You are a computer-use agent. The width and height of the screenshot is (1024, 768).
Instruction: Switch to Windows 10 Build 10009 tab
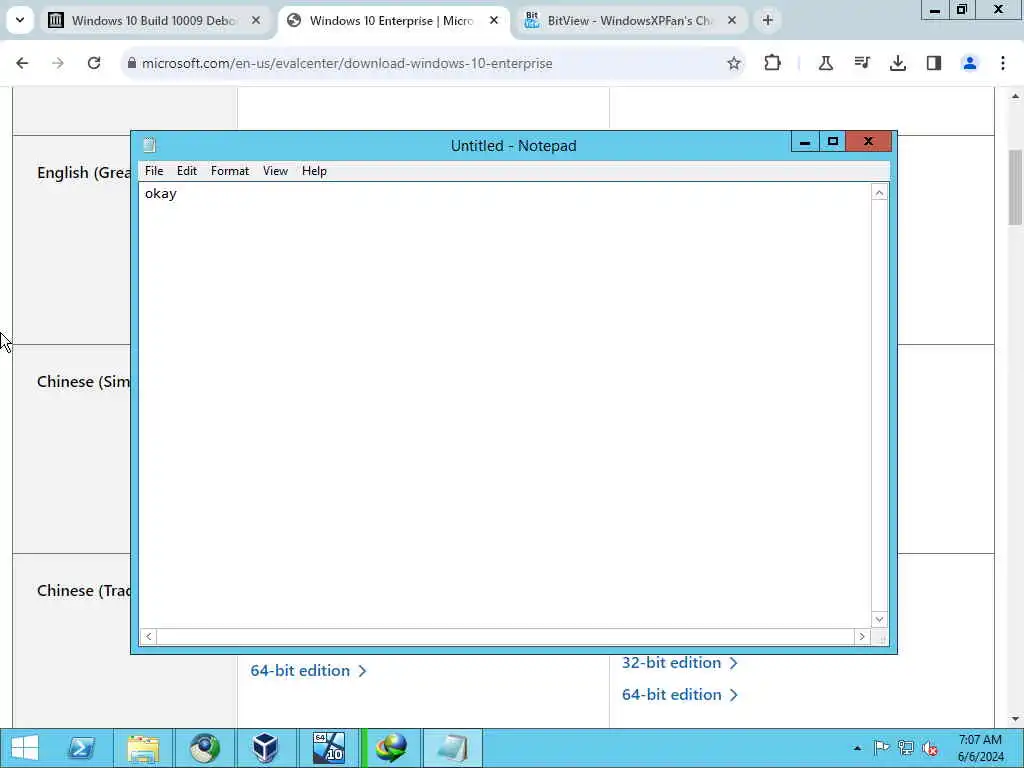[x=154, y=21]
